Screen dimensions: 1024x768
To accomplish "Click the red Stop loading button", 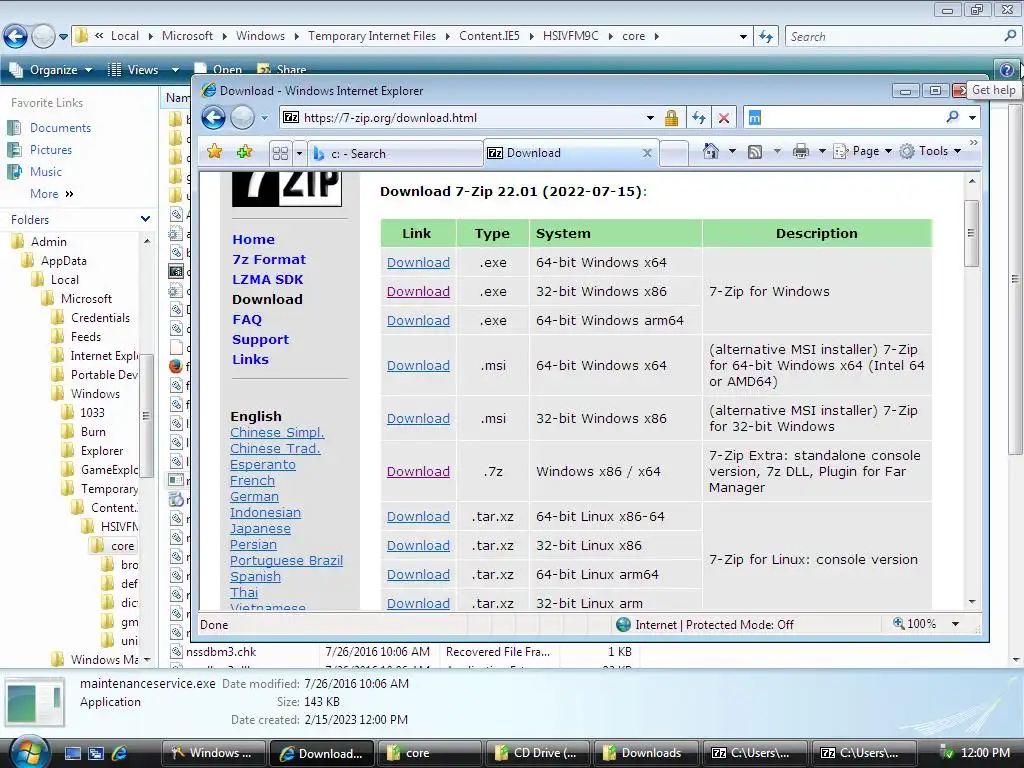I will [724, 118].
